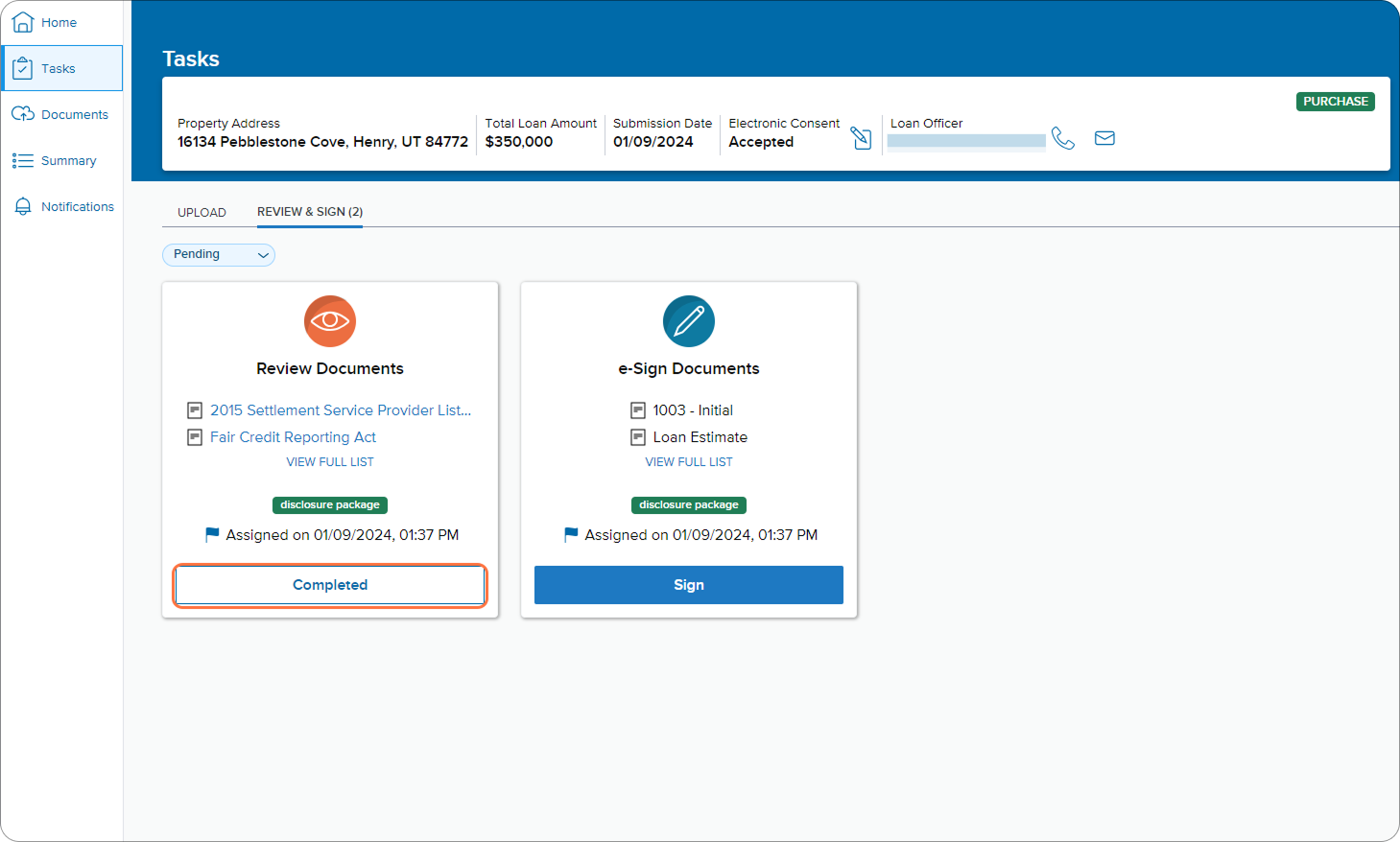Click document icon beside 1003 - Initial
1400x842 pixels.
pyautogui.click(x=638, y=410)
